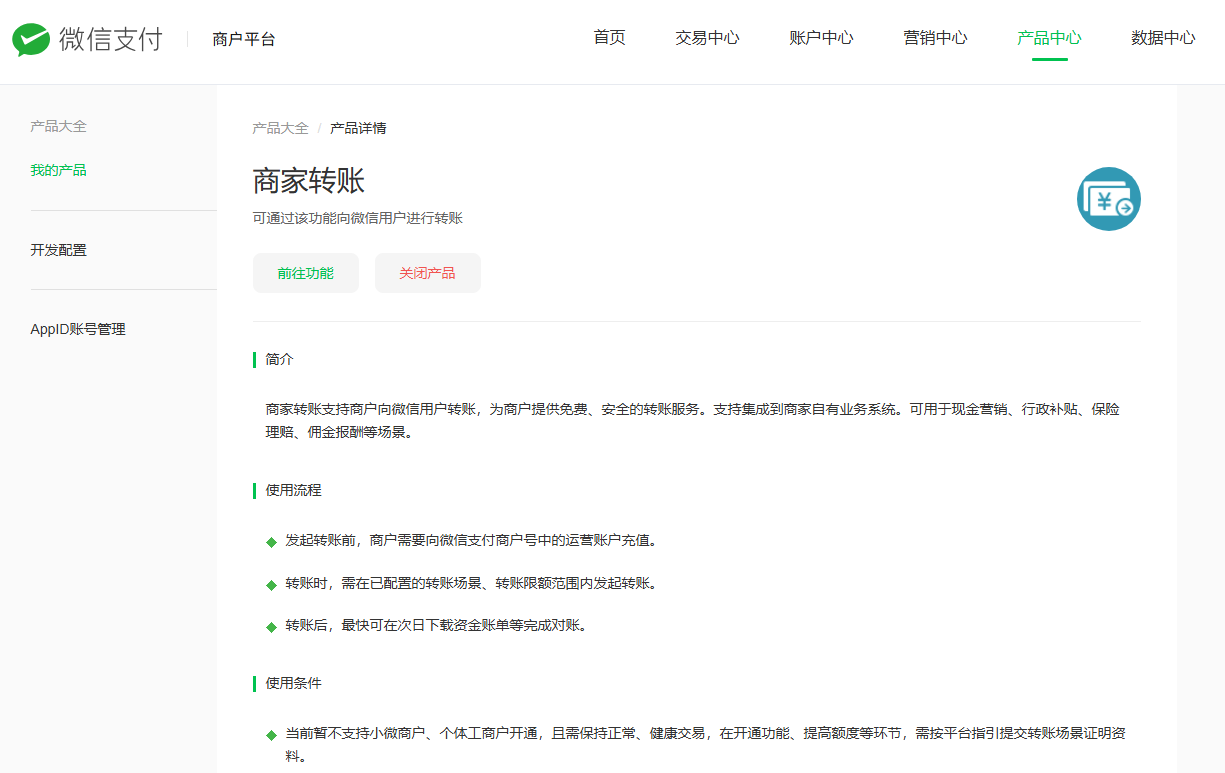Viewport: 1225px width, 773px height.
Task: Open the 账户中心 navigation item
Action: tap(821, 38)
